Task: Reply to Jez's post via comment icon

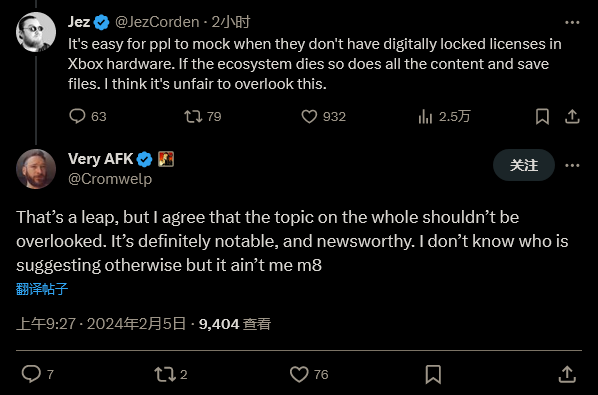Action: (77, 116)
